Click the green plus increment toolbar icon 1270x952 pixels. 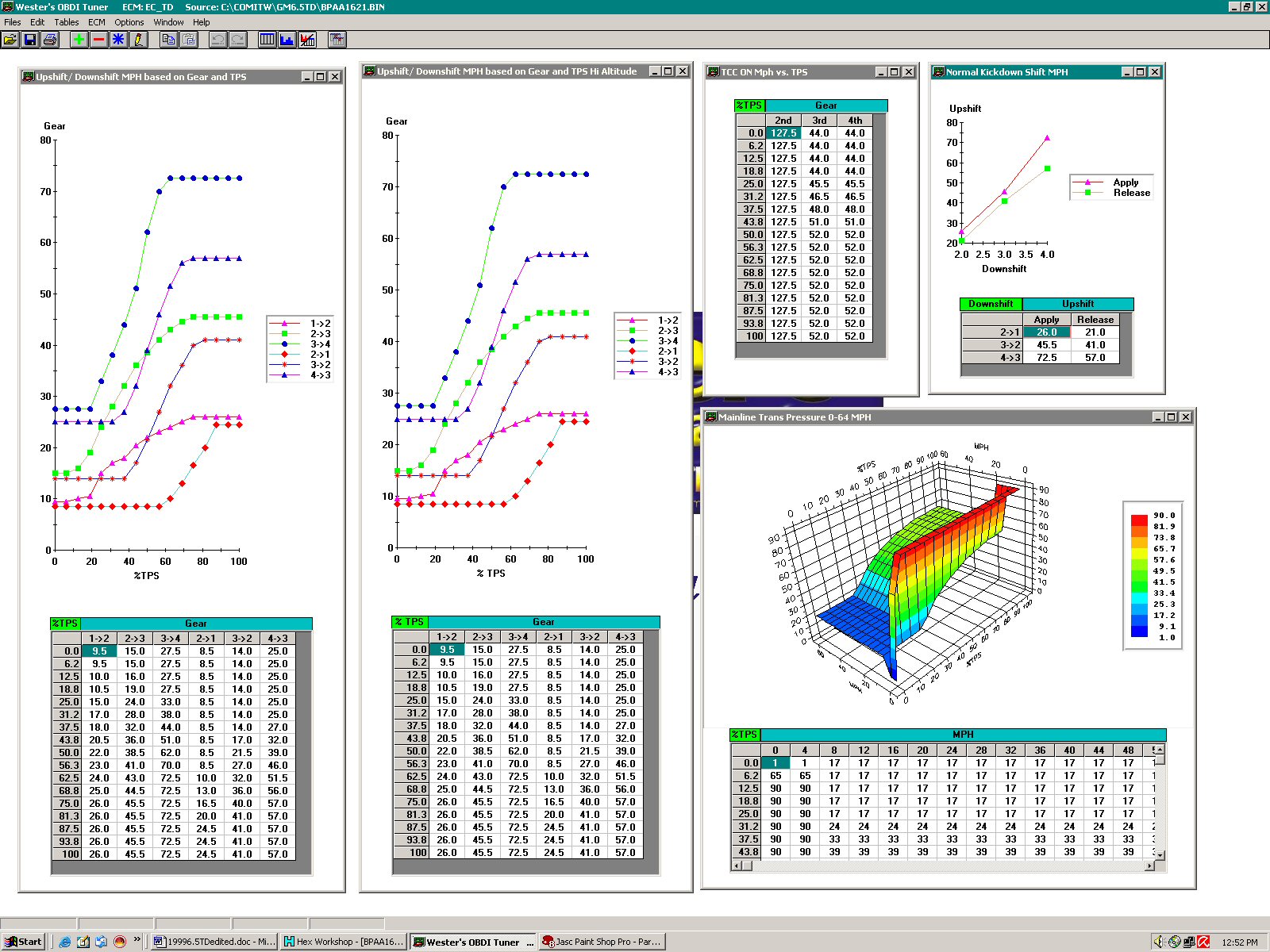coord(79,40)
